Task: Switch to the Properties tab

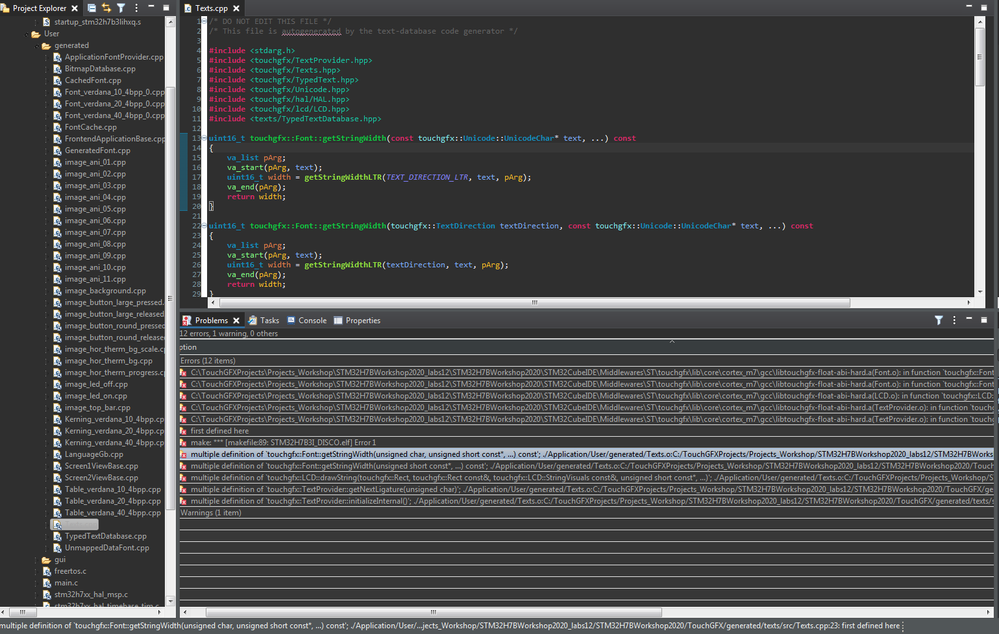Action: (x=357, y=321)
